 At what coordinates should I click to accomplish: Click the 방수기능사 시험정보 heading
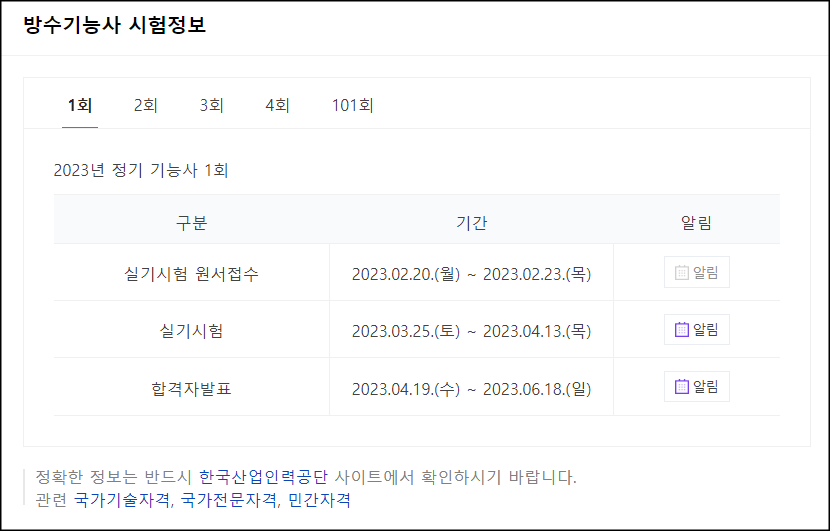pos(114,24)
